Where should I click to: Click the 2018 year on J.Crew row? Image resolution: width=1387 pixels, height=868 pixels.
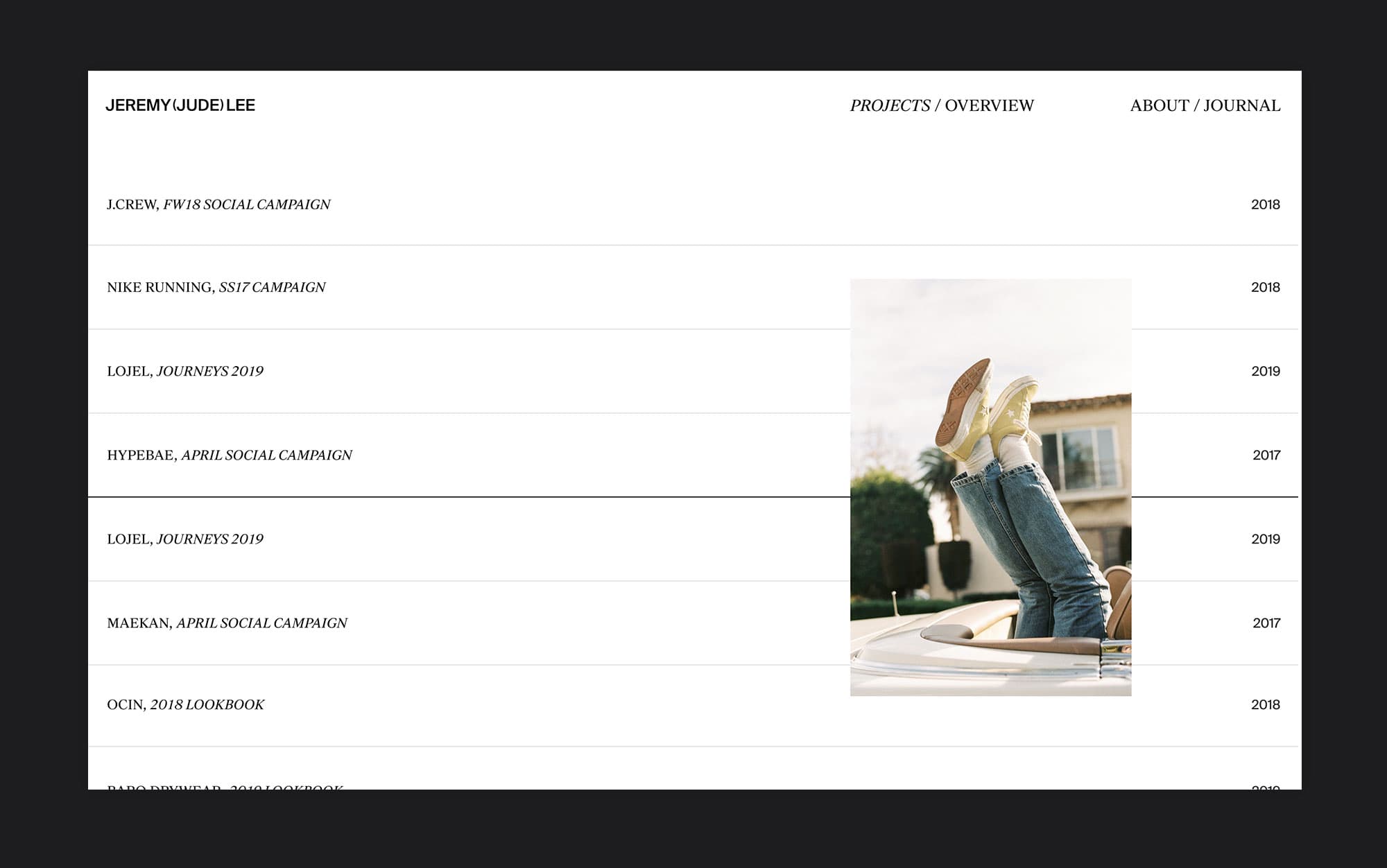point(1265,205)
